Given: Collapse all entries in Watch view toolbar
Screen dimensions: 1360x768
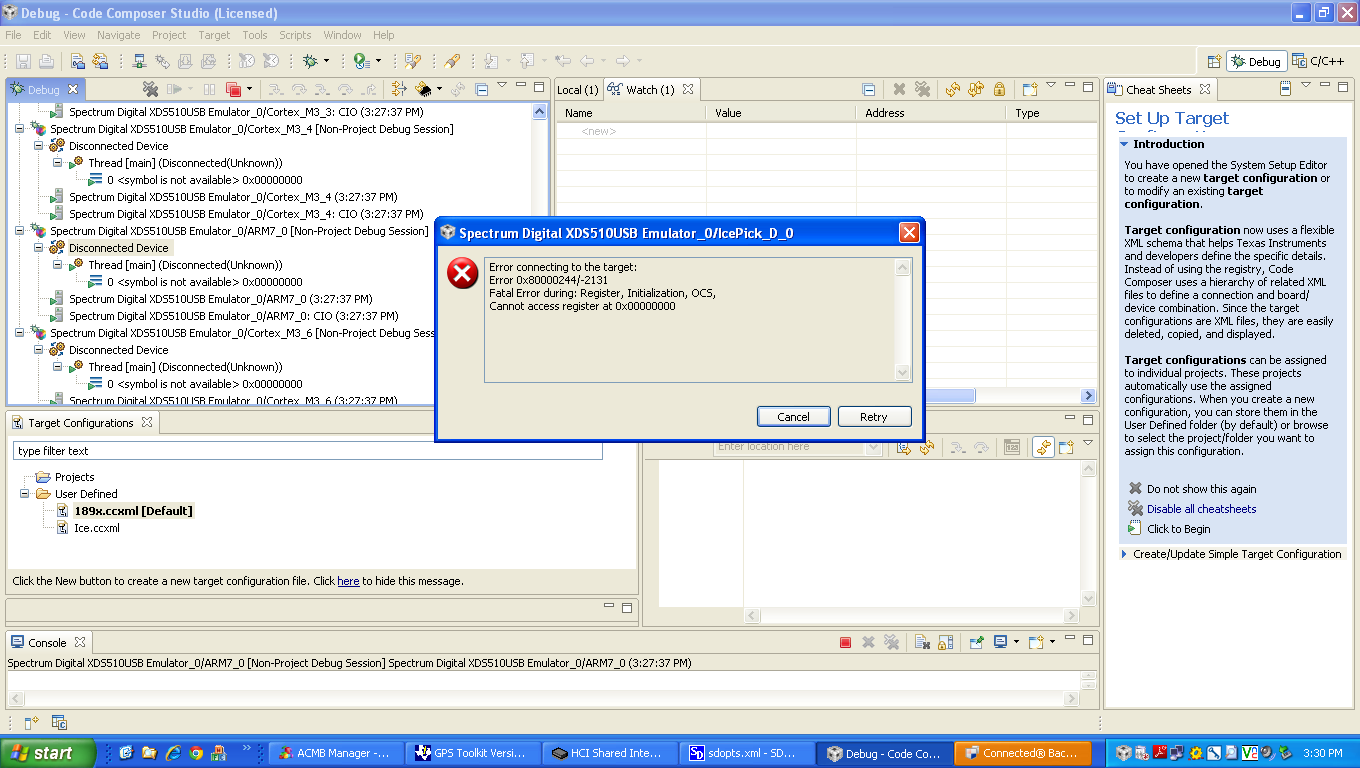Looking at the screenshot, I should [869, 89].
